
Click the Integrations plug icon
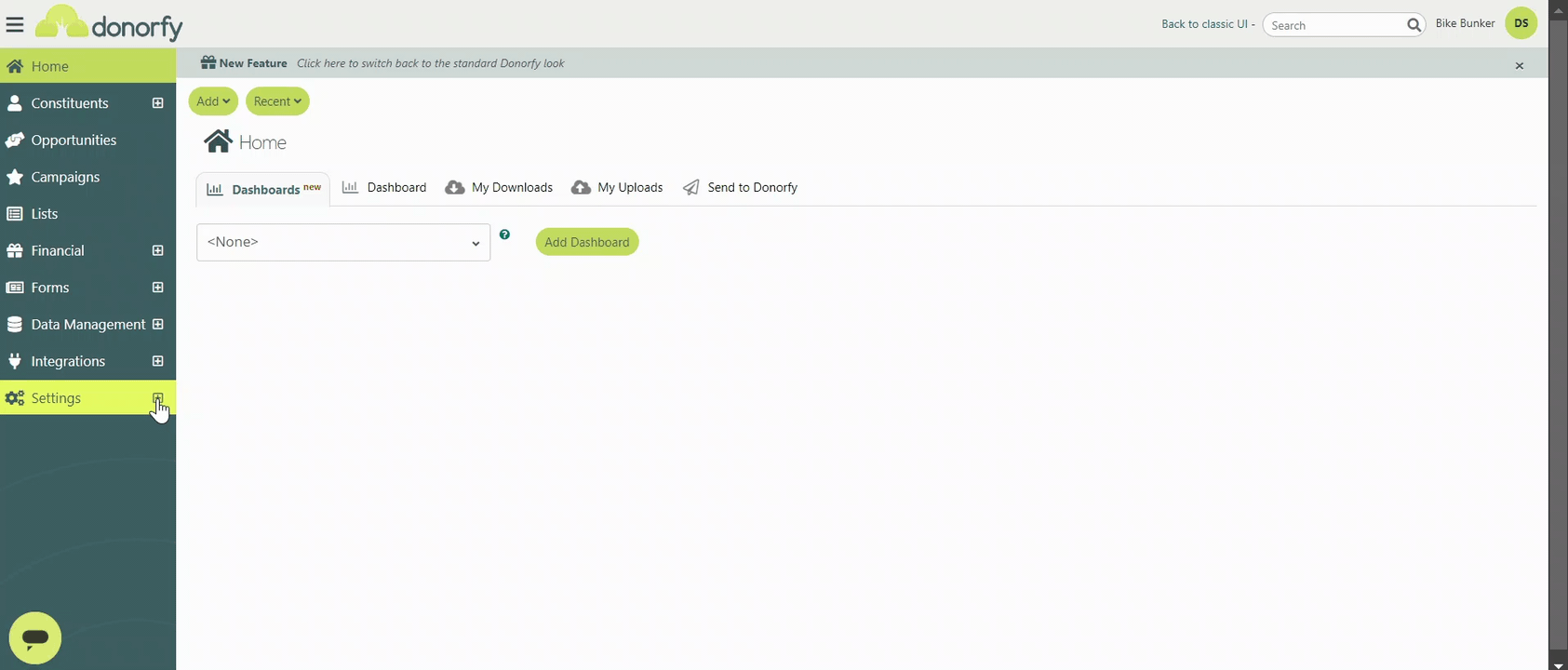(x=15, y=361)
